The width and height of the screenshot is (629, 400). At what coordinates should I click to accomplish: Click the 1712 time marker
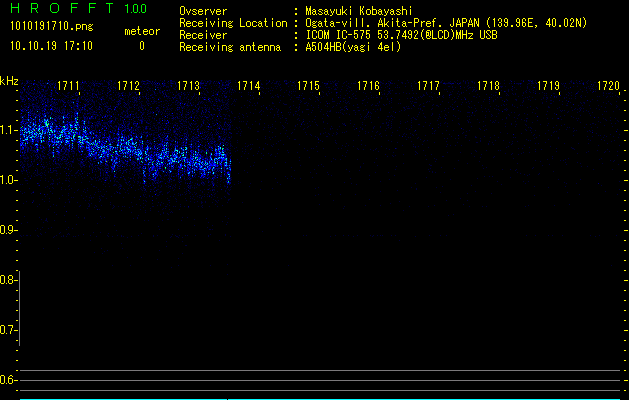128,86
